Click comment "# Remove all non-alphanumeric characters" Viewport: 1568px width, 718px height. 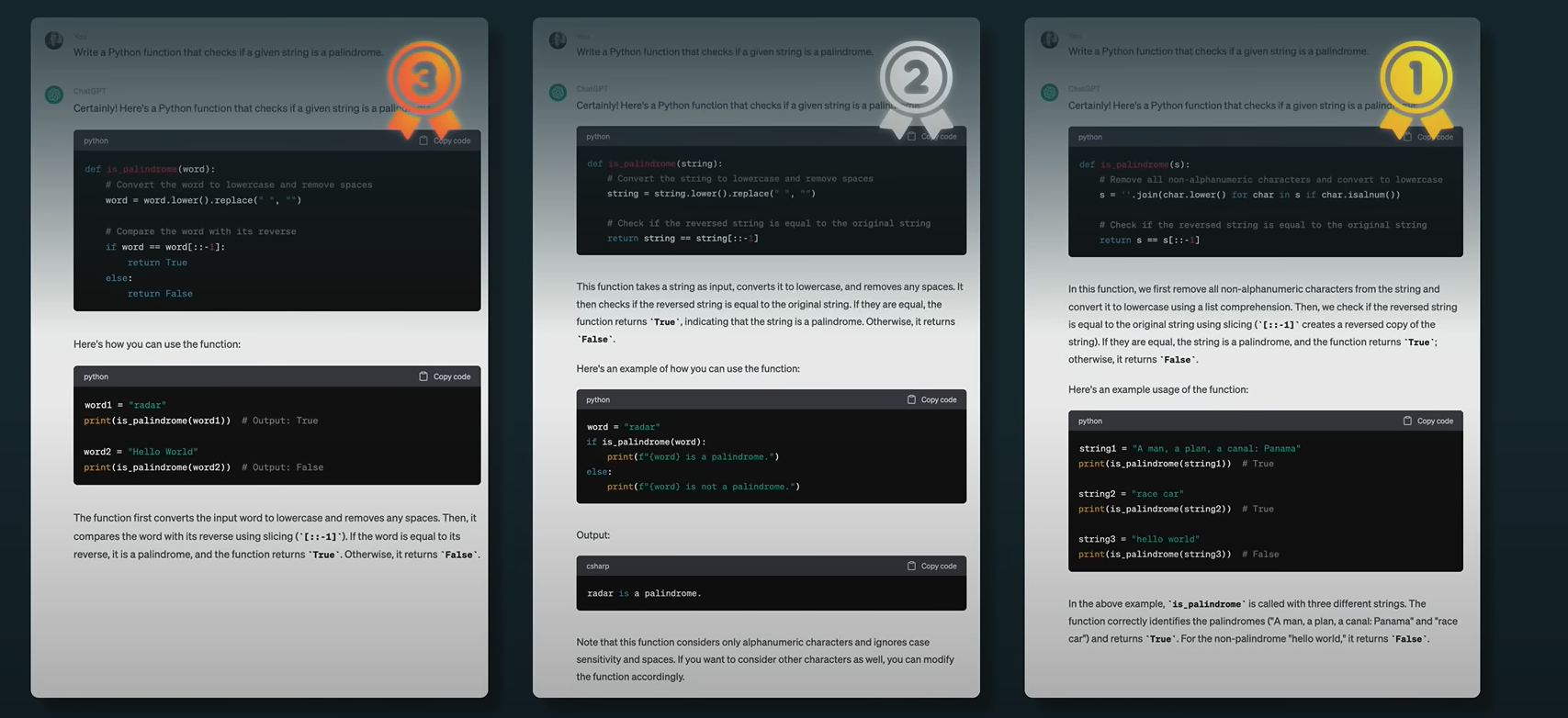(1270, 180)
